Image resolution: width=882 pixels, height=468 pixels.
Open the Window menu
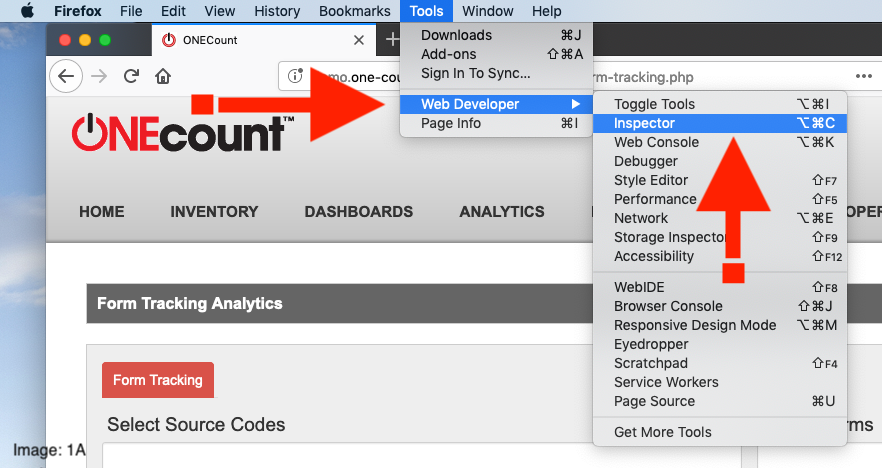488,11
